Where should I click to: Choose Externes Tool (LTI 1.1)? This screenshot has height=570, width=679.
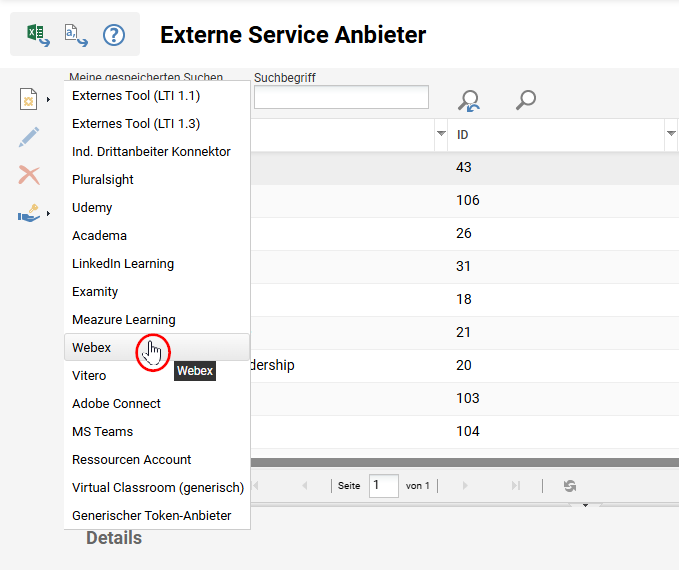tap(157, 96)
